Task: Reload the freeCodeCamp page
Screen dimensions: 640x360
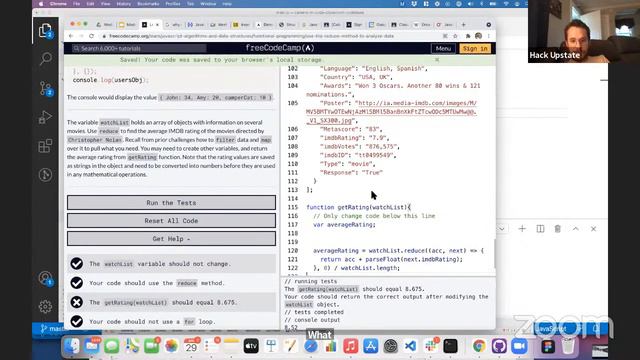Action: tap(91, 36)
